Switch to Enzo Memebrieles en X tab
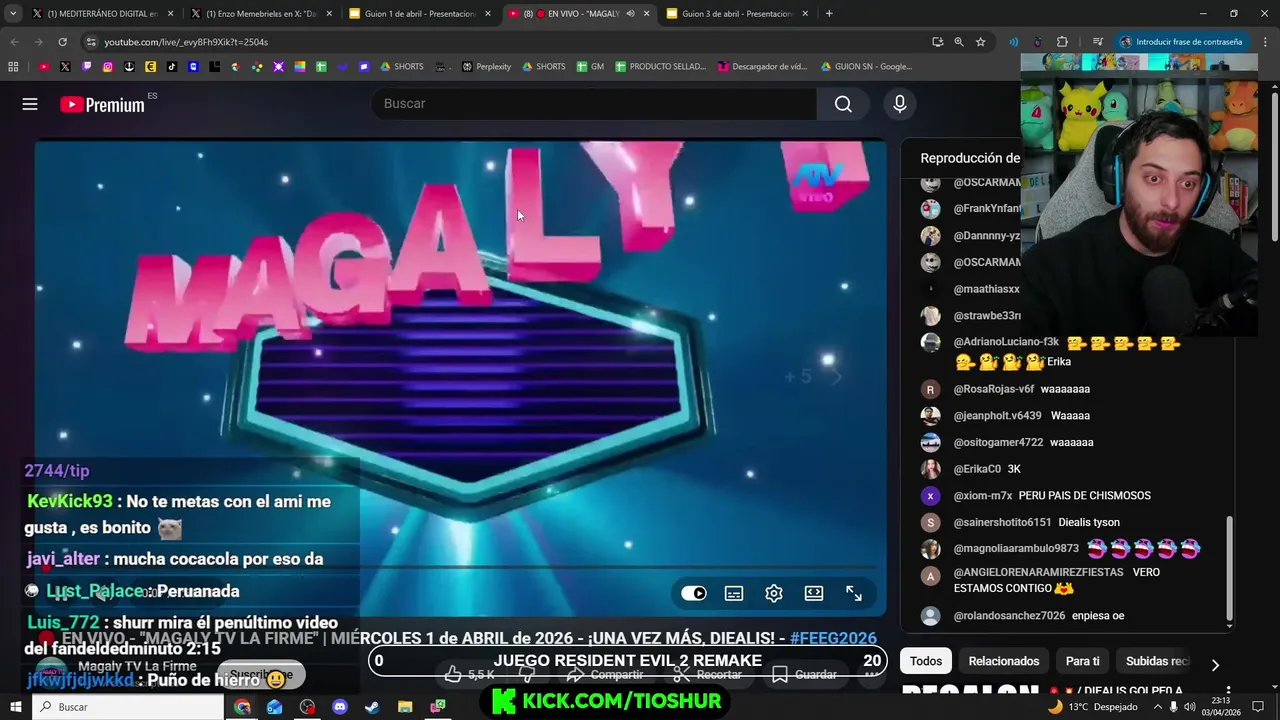The height and width of the screenshot is (720, 1280). coord(260,14)
